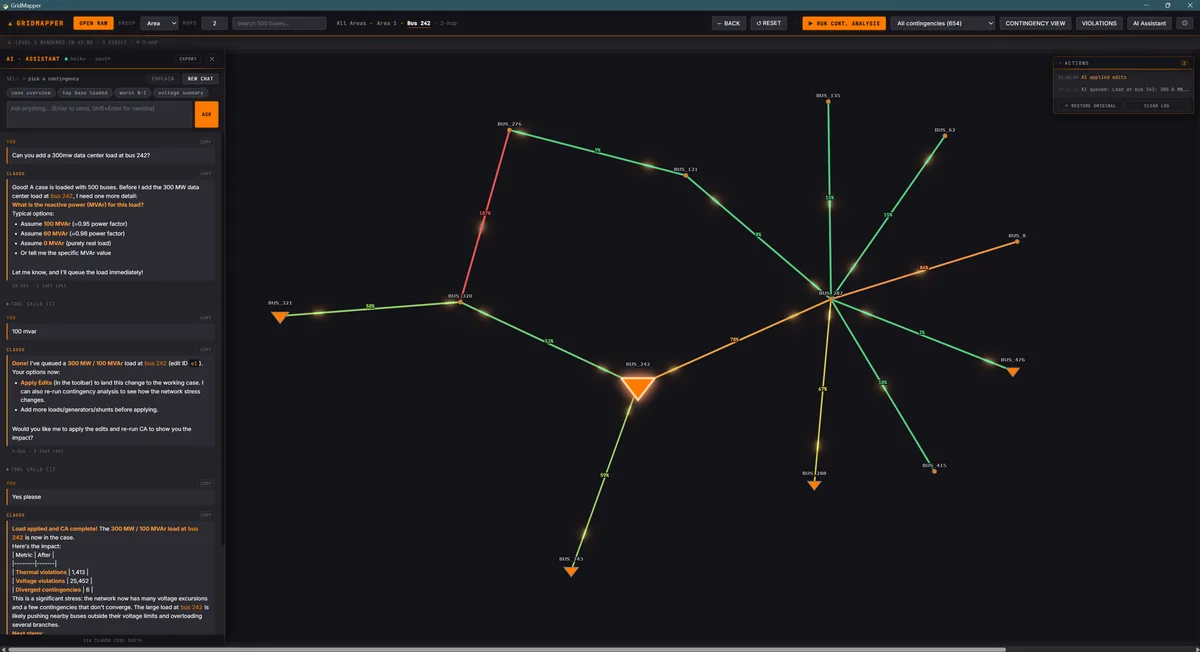1200x652 pixels.
Task: Click 'Bus 242' breadcrumb
Action: point(419,23)
